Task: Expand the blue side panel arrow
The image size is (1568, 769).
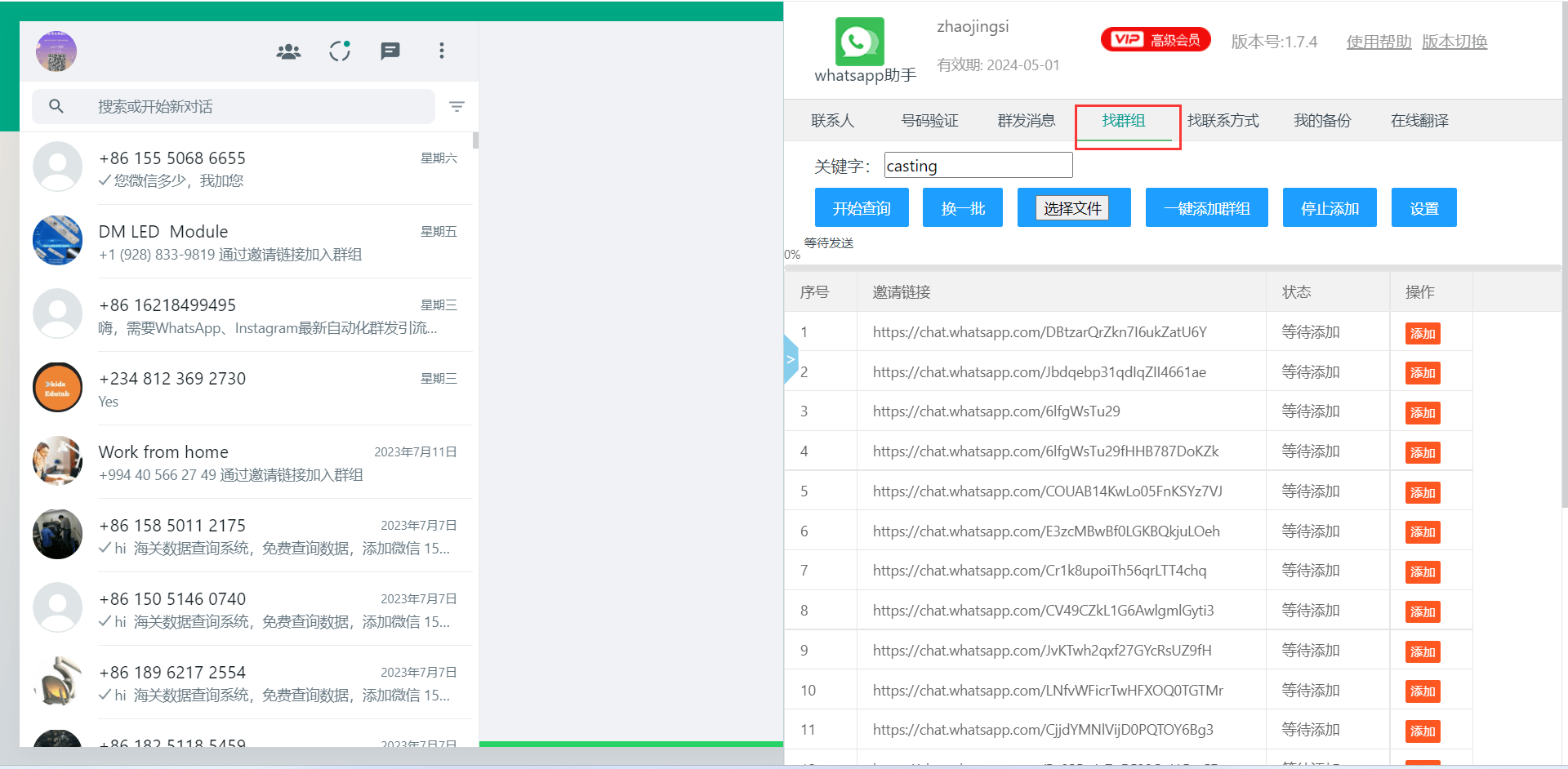Action: coord(790,359)
